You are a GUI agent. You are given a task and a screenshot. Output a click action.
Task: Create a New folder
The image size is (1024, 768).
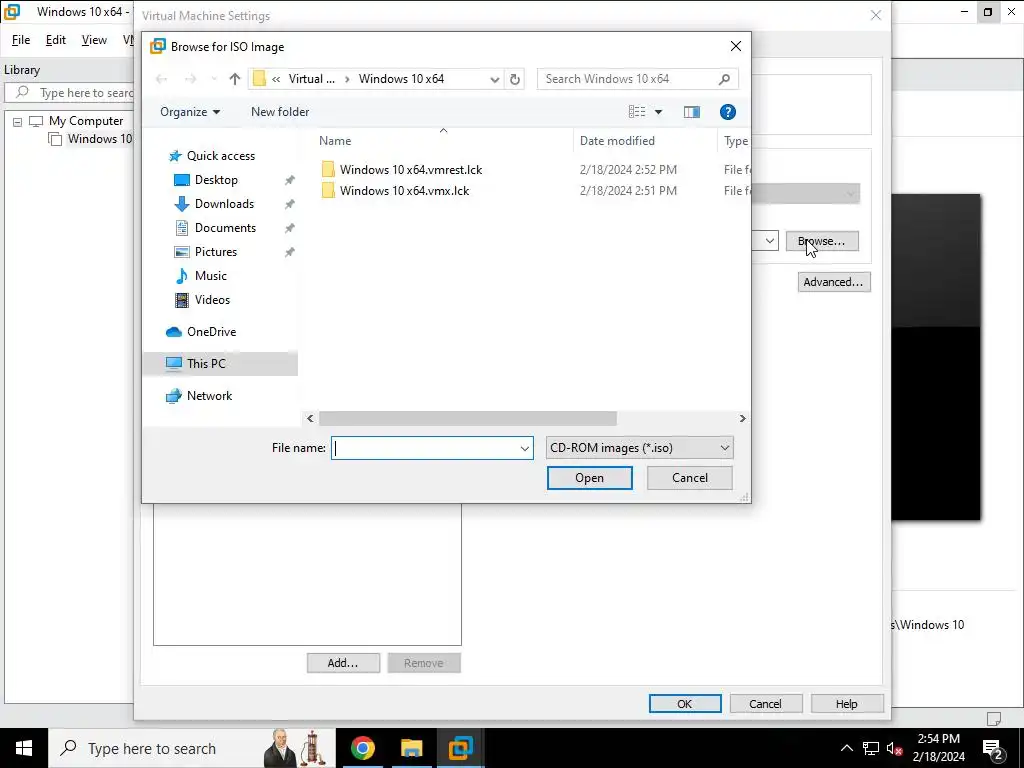(x=280, y=112)
